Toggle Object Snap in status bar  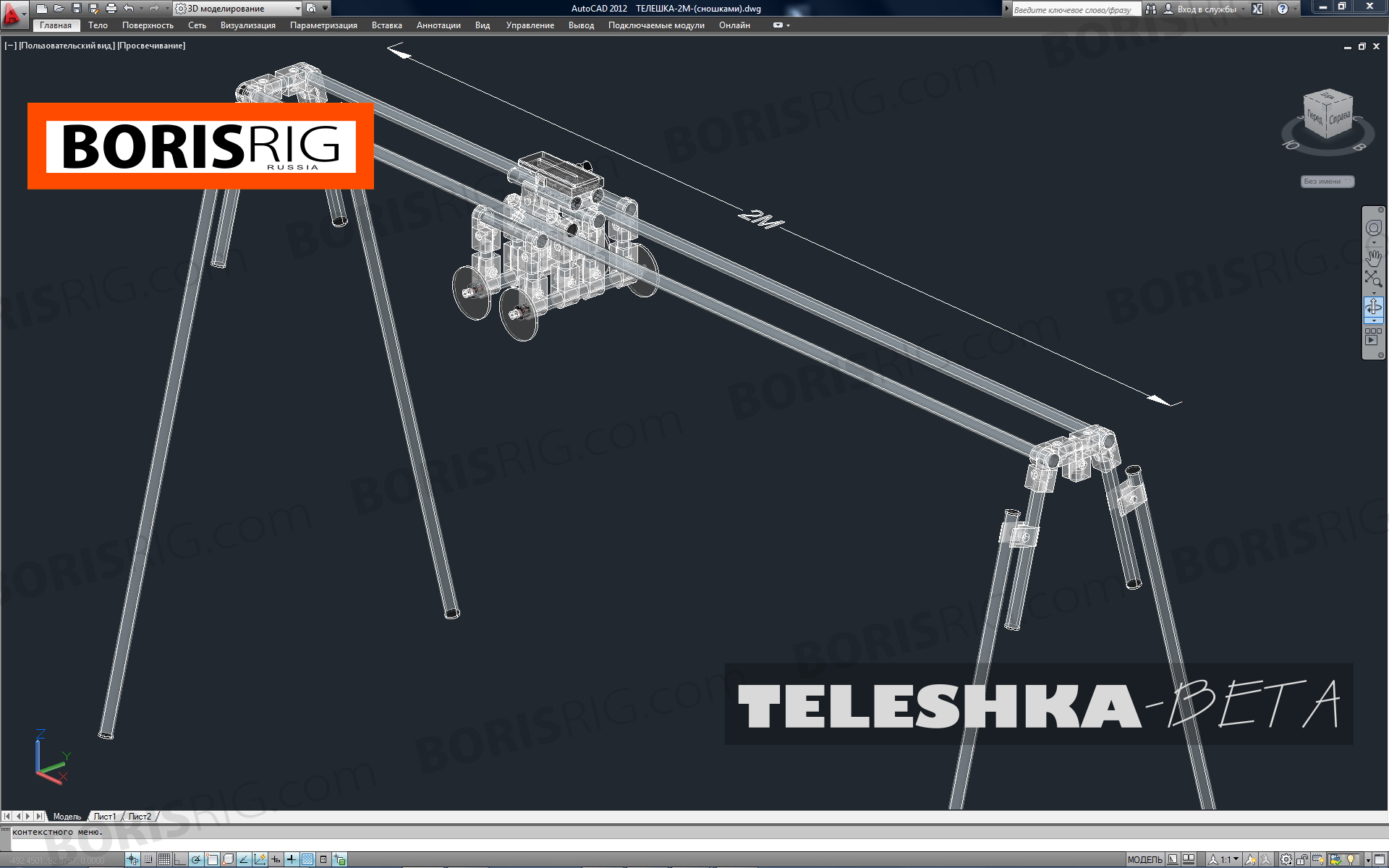(x=212, y=860)
